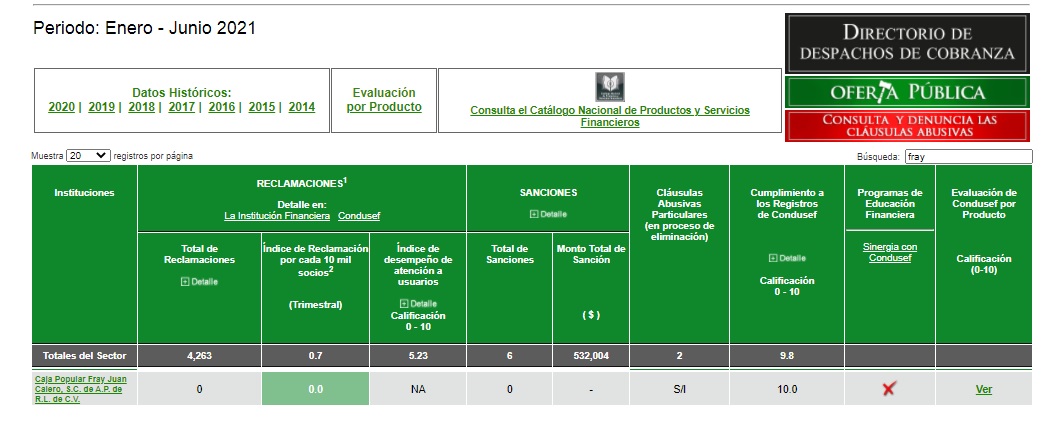Expand Detalle under Total de Reclamaciones
This screenshot has height=442, width=1052.
(199, 282)
